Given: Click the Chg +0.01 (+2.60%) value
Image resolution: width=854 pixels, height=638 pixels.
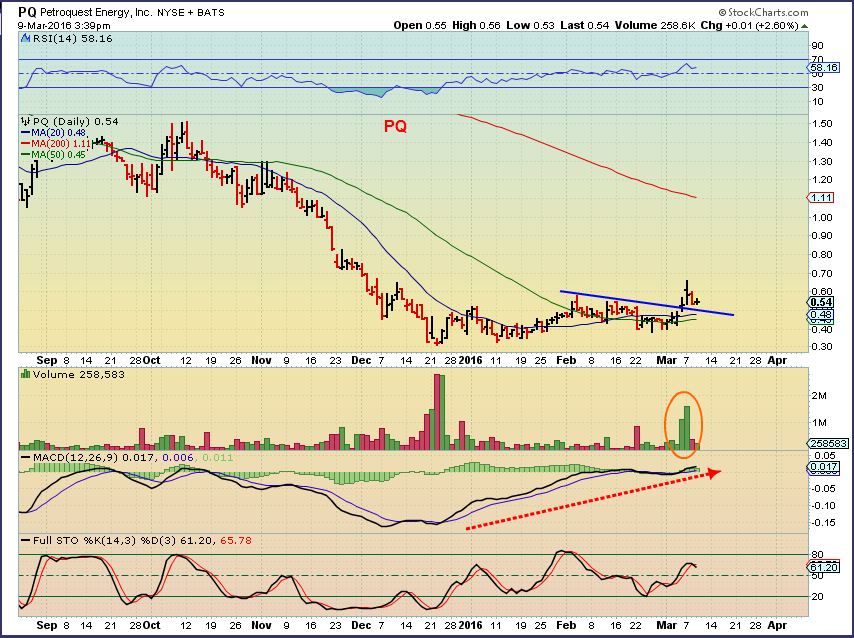Looking at the screenshot, I should pyautogui.click(x=749, y=25).
